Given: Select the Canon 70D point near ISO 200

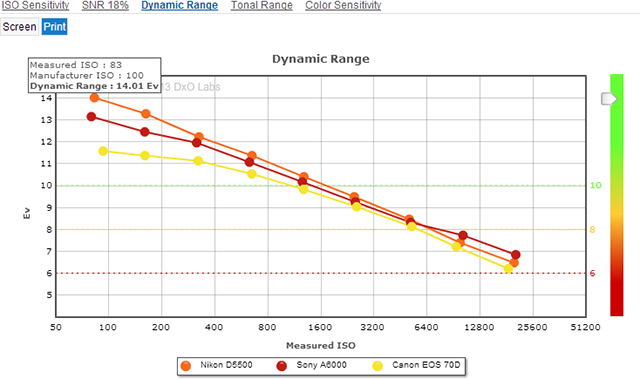Looking at the screenshot, I should point(145,155).
